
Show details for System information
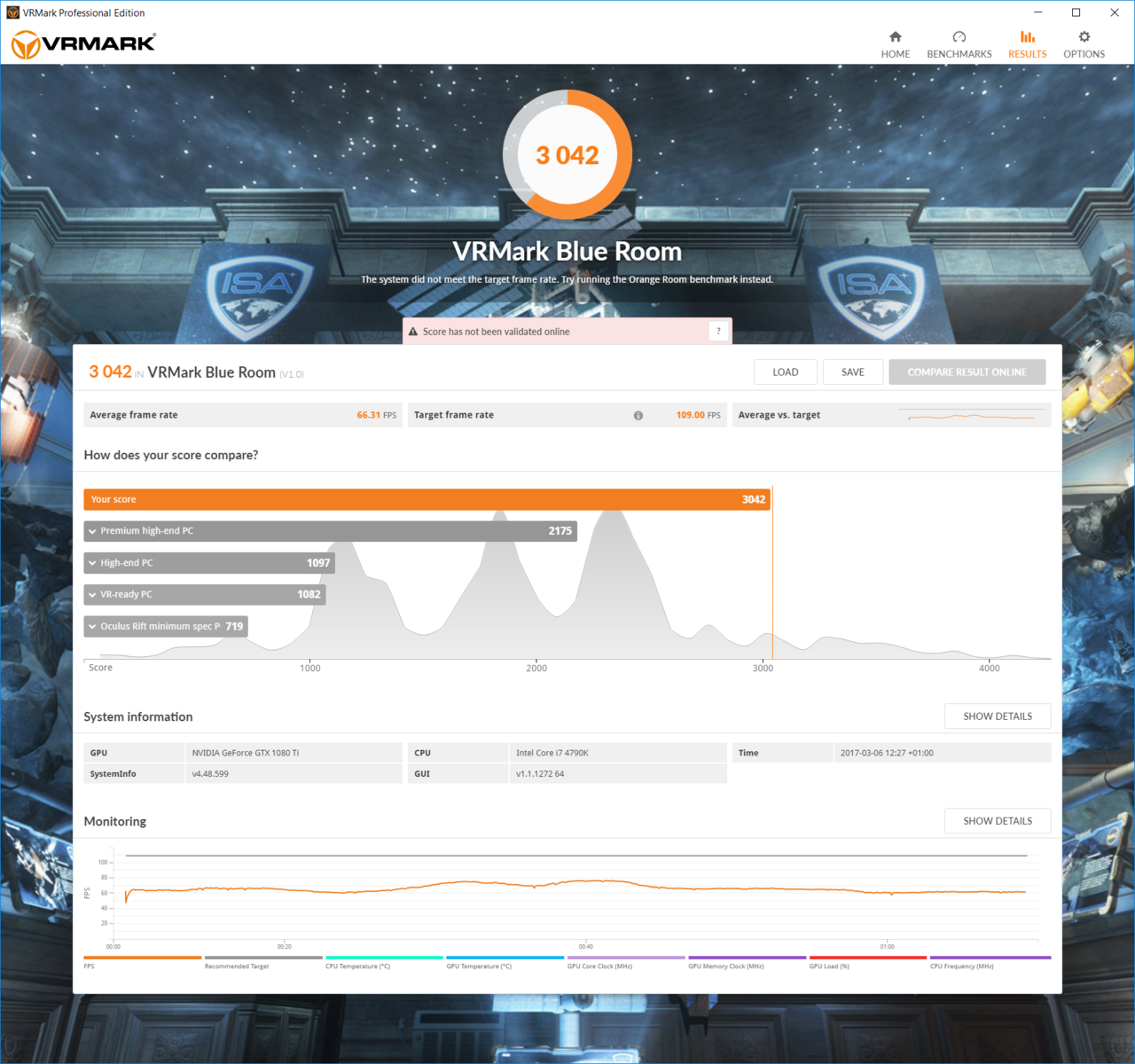(998, 716)
